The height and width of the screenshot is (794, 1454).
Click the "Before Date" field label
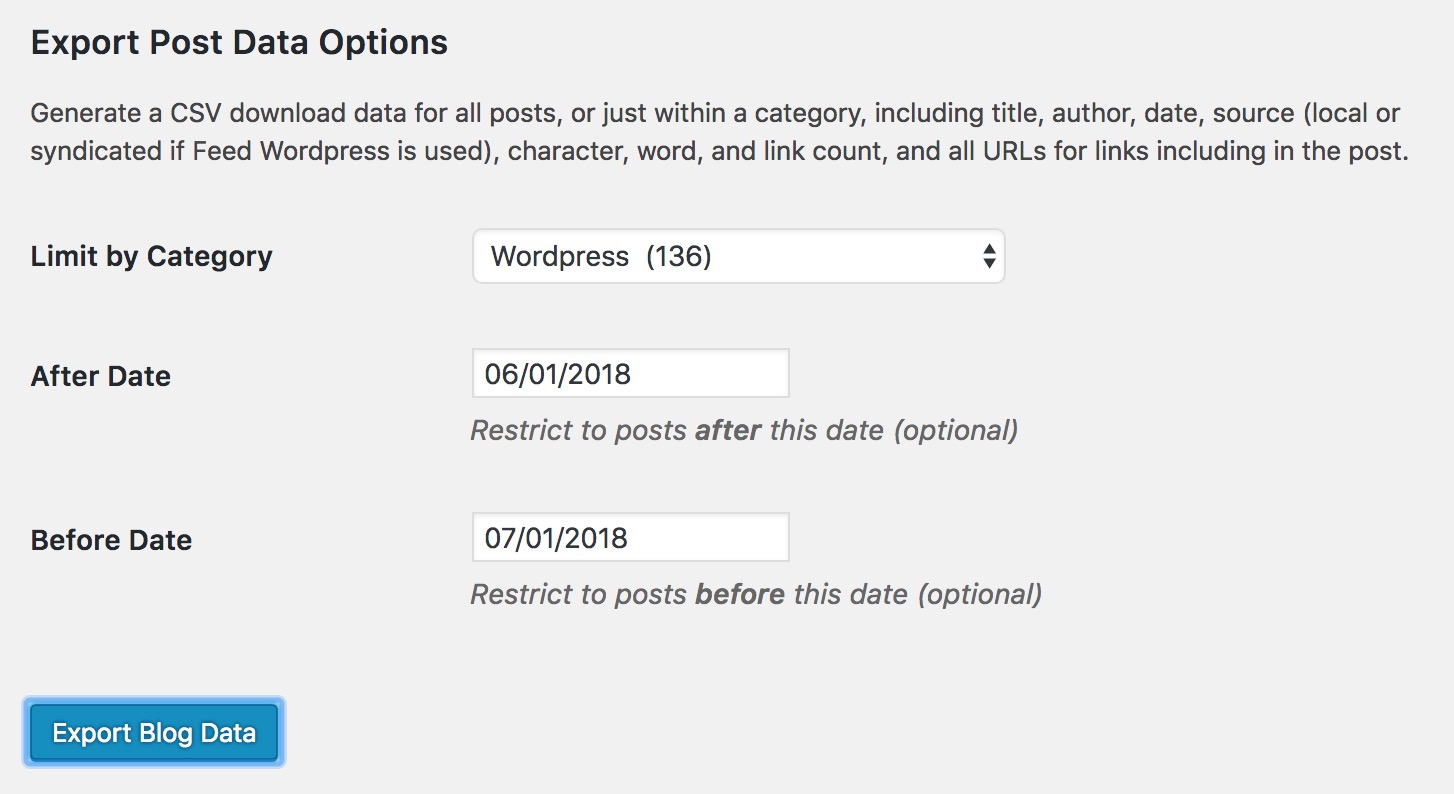[x=111, y=540]
